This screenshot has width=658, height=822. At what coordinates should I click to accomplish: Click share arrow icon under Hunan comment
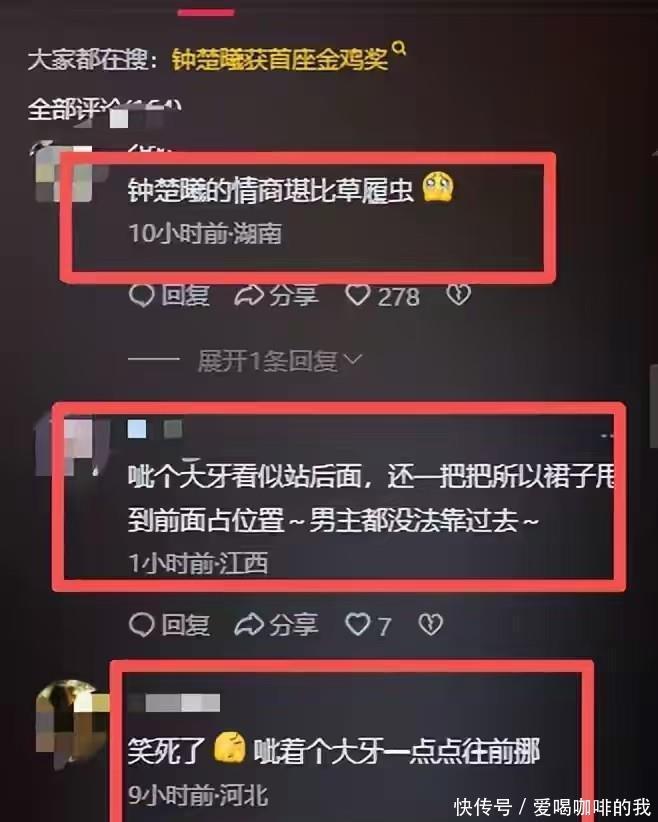point(249,296)
